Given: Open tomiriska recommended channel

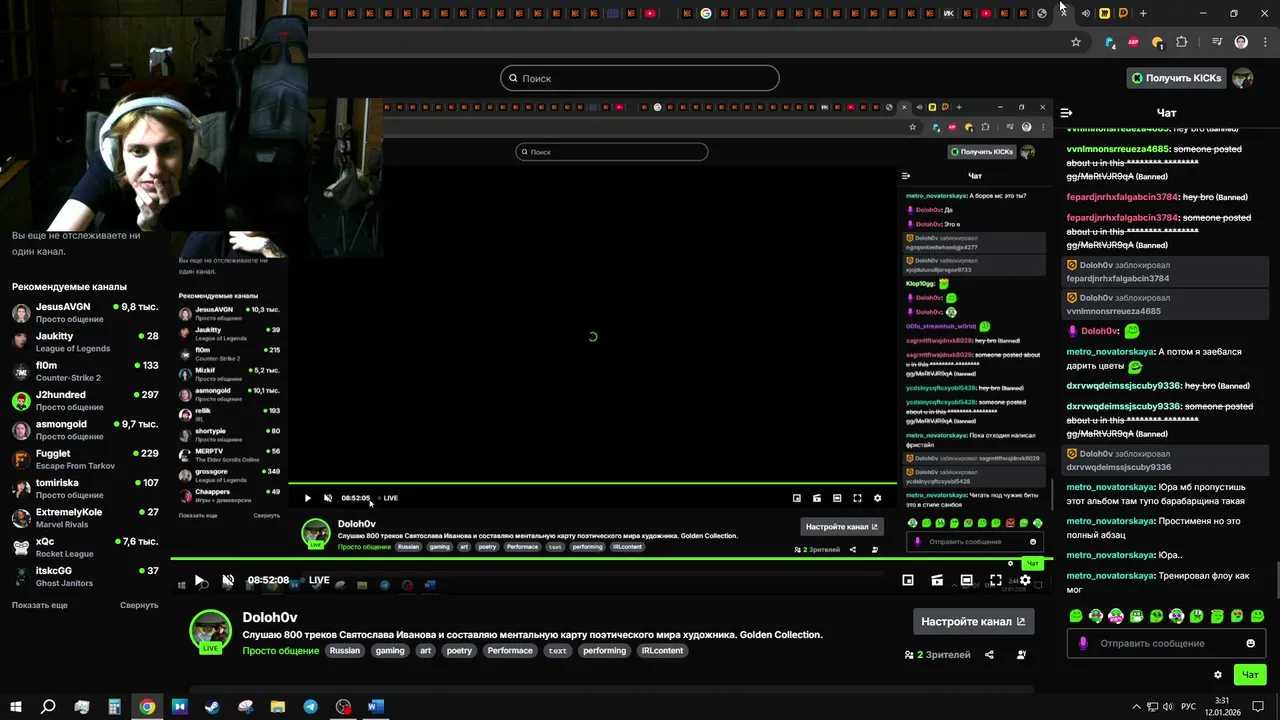Looking at the screenshot, I should (85, 488).
